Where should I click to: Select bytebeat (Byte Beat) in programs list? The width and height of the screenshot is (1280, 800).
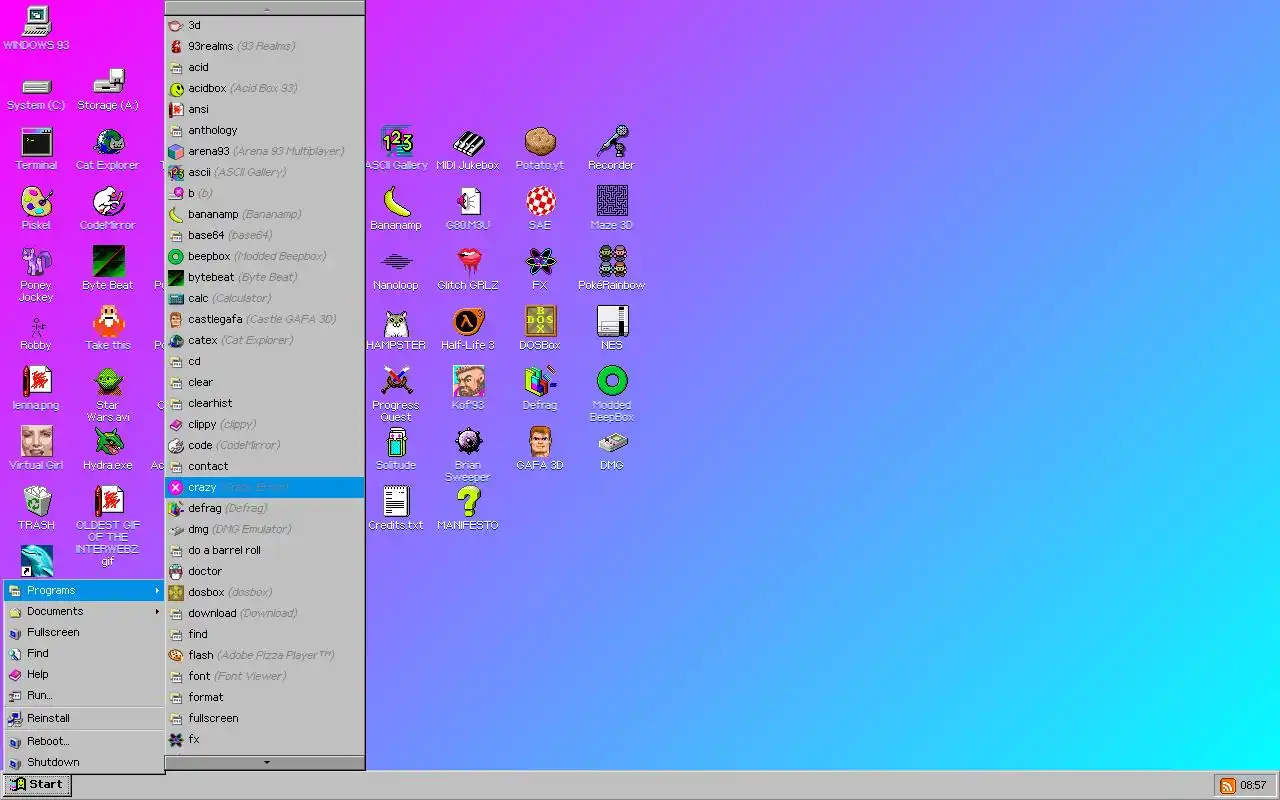[x=265, y=277]
